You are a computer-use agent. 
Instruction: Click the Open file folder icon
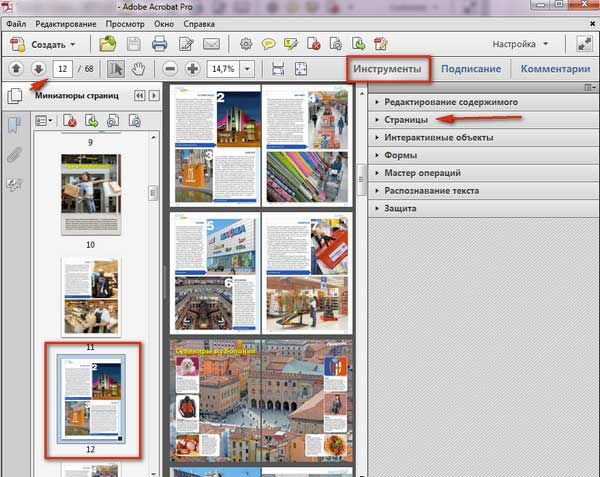(107, 44)
